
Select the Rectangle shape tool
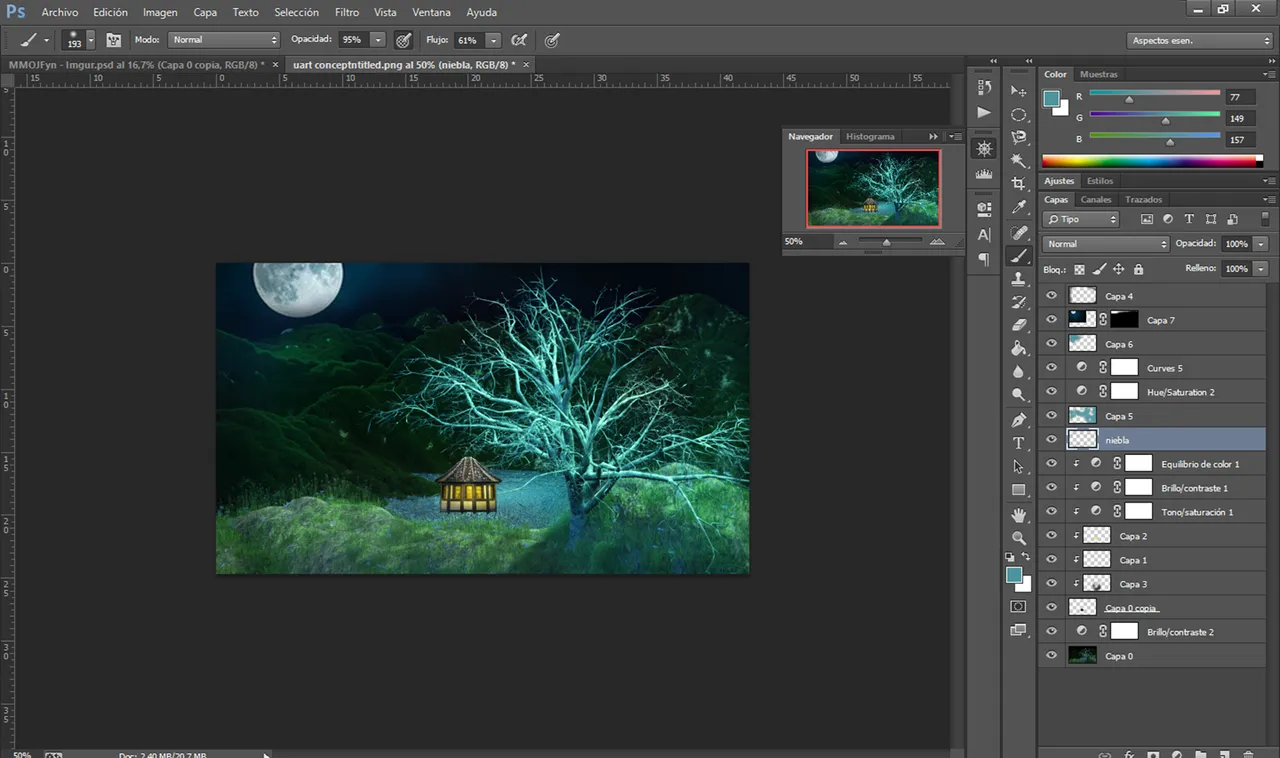click(x=1018, y=490)
